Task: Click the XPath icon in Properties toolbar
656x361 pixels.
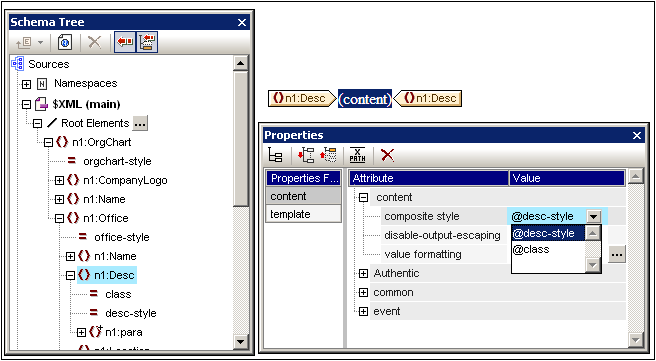Action: click(x=358, y=155)
